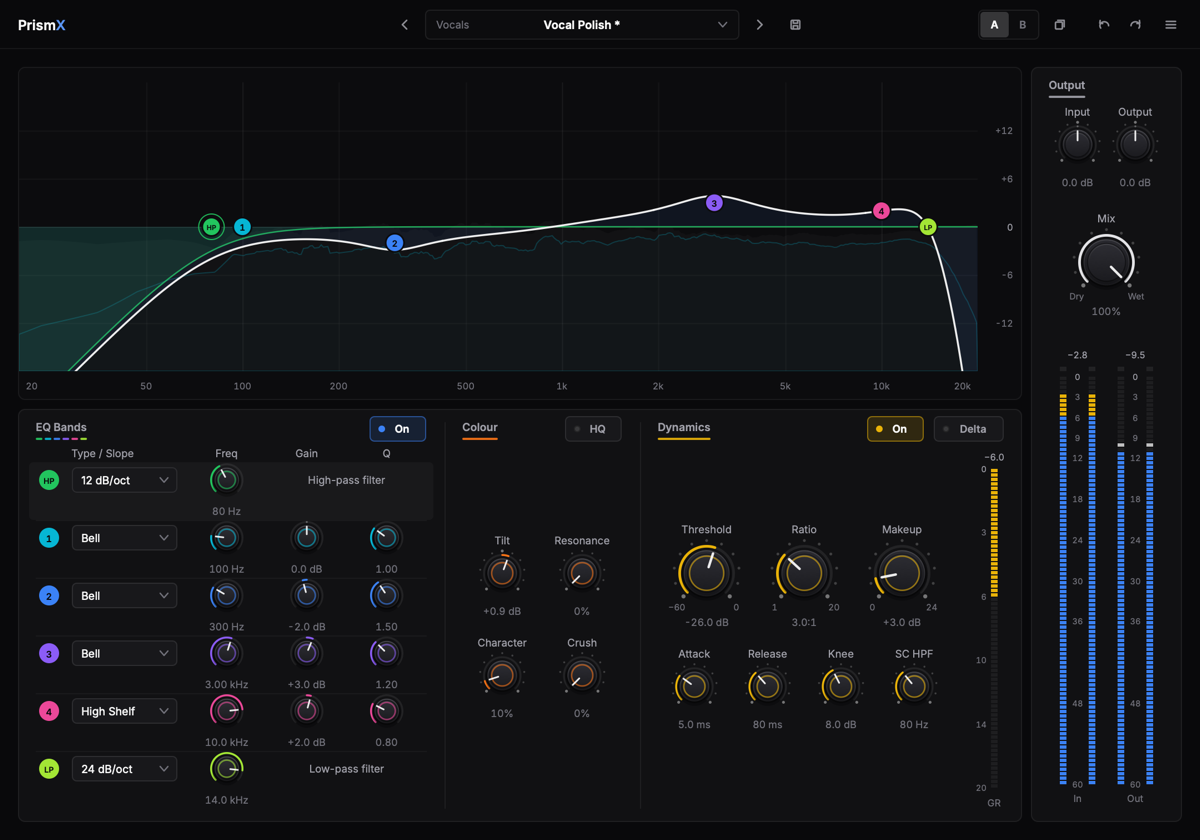Select band 2 node on the EQ graph
The image size is (1200, 840).
pos(395,243)
